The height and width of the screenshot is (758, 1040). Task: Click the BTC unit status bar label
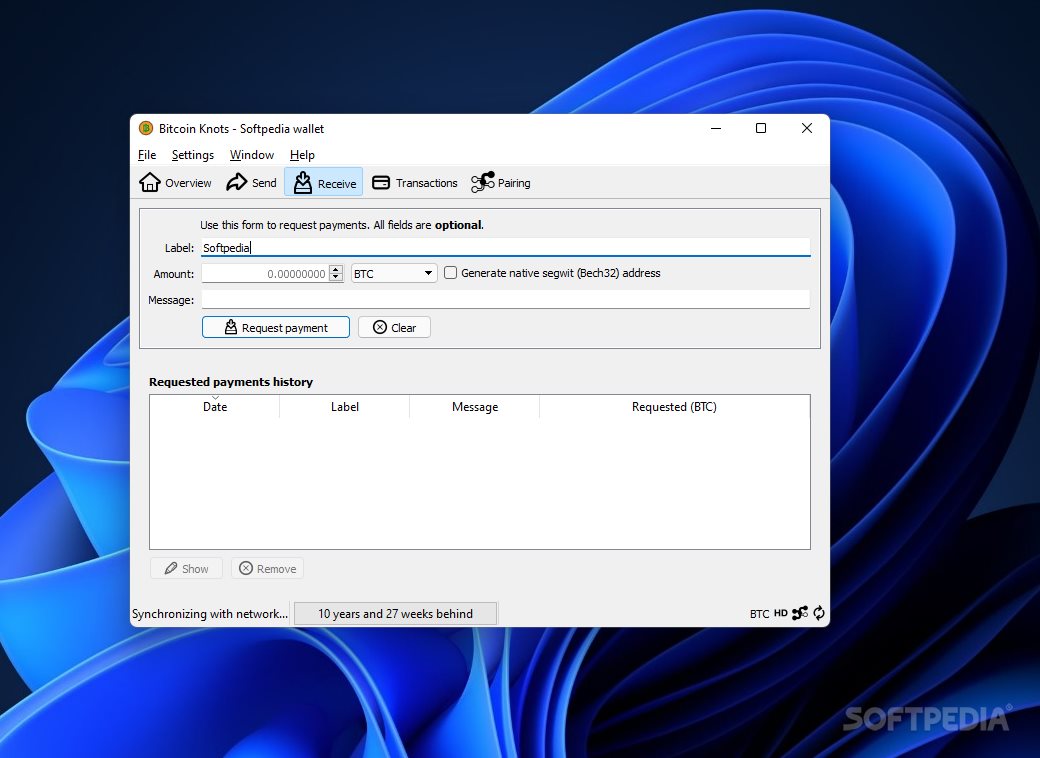[759, 613]
